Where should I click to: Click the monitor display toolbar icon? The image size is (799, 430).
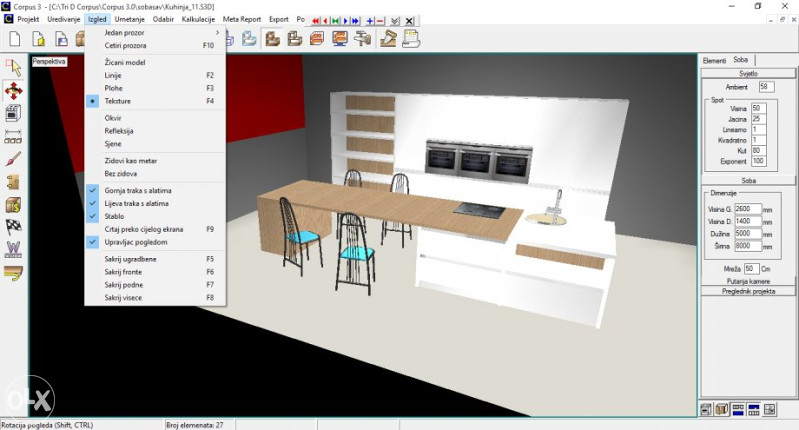pyautogui.click(x=339, y=39)
